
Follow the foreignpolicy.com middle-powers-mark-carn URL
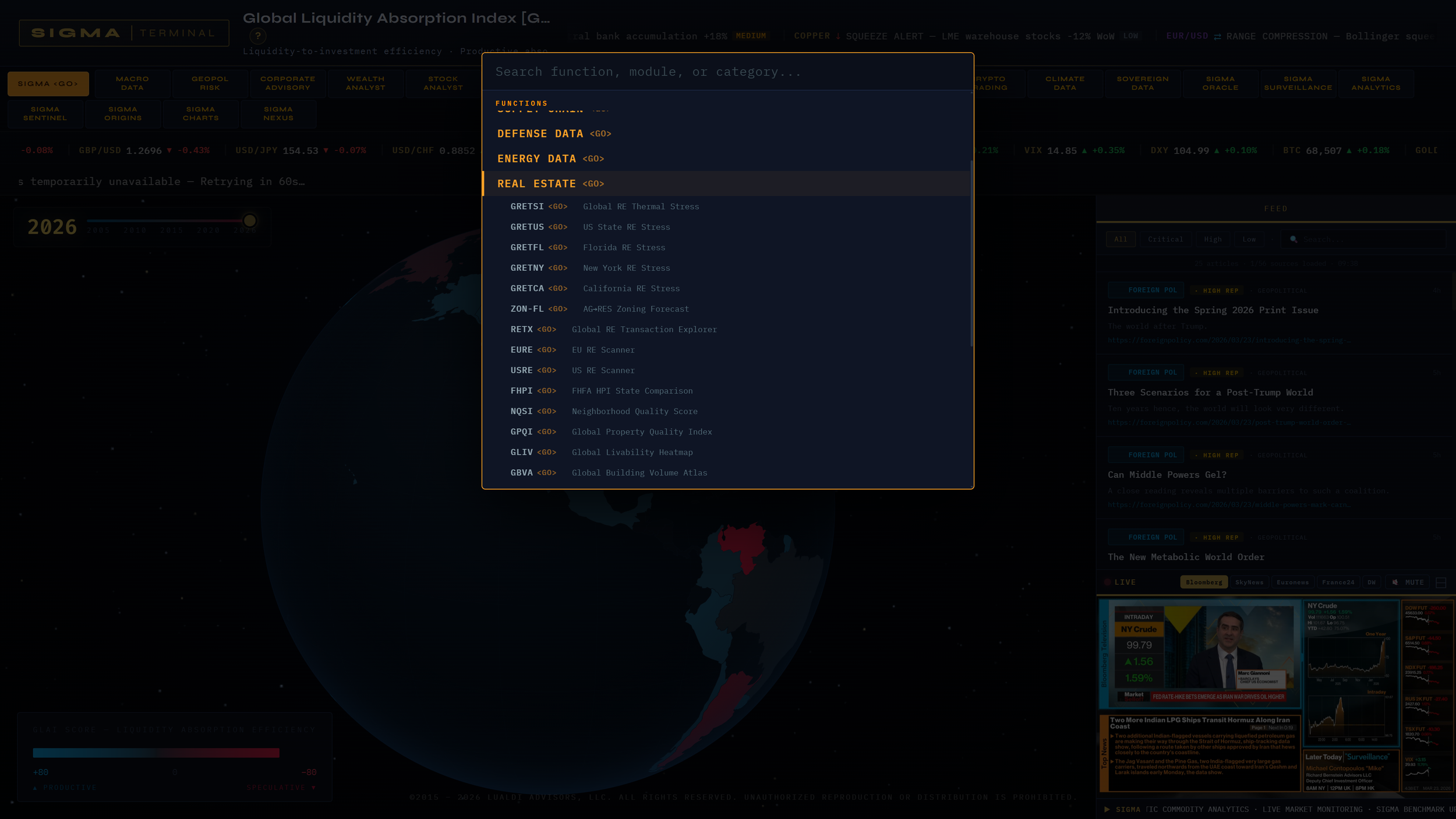(1229, 505)
